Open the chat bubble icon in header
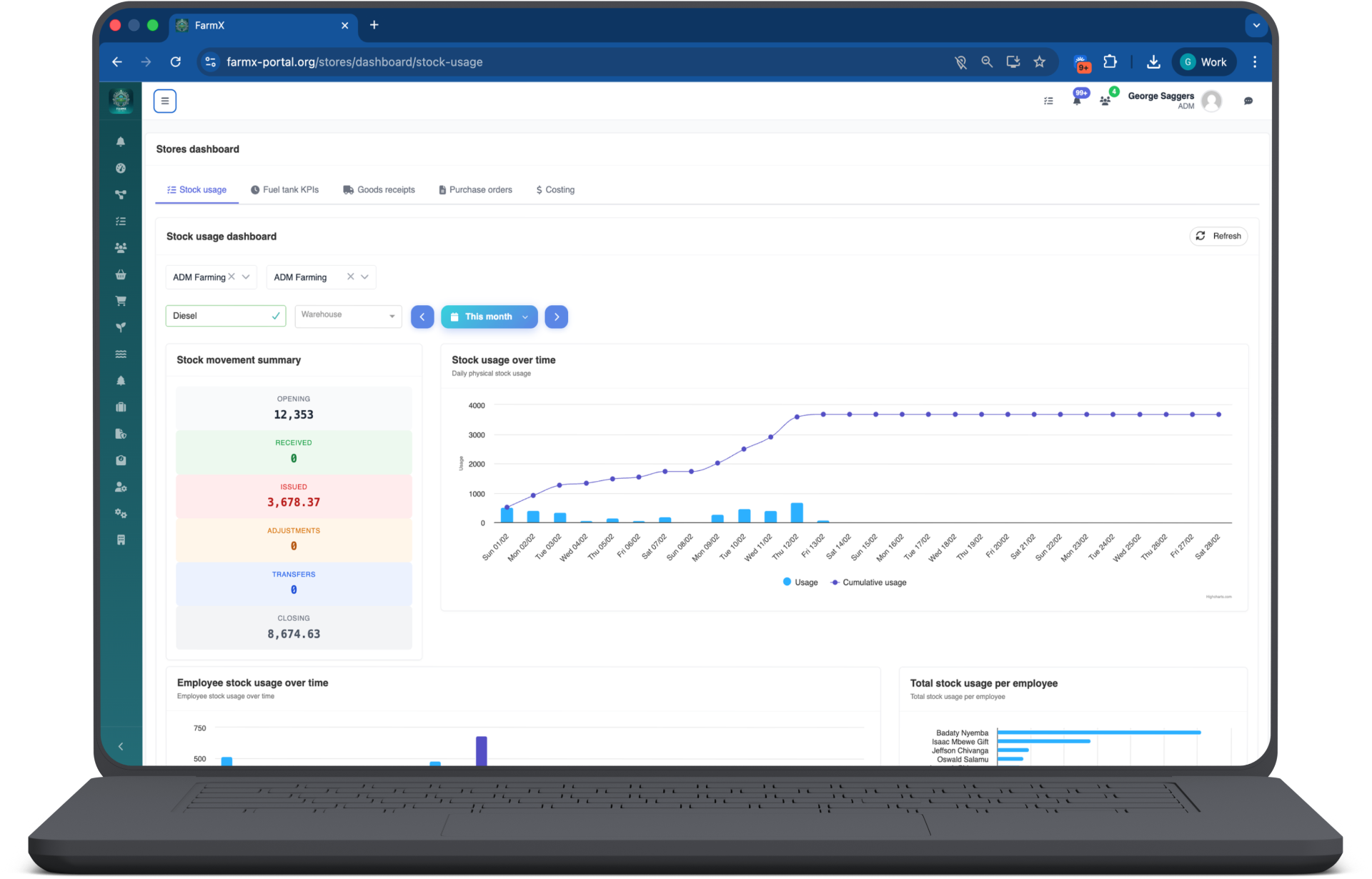 [1248, 101]
